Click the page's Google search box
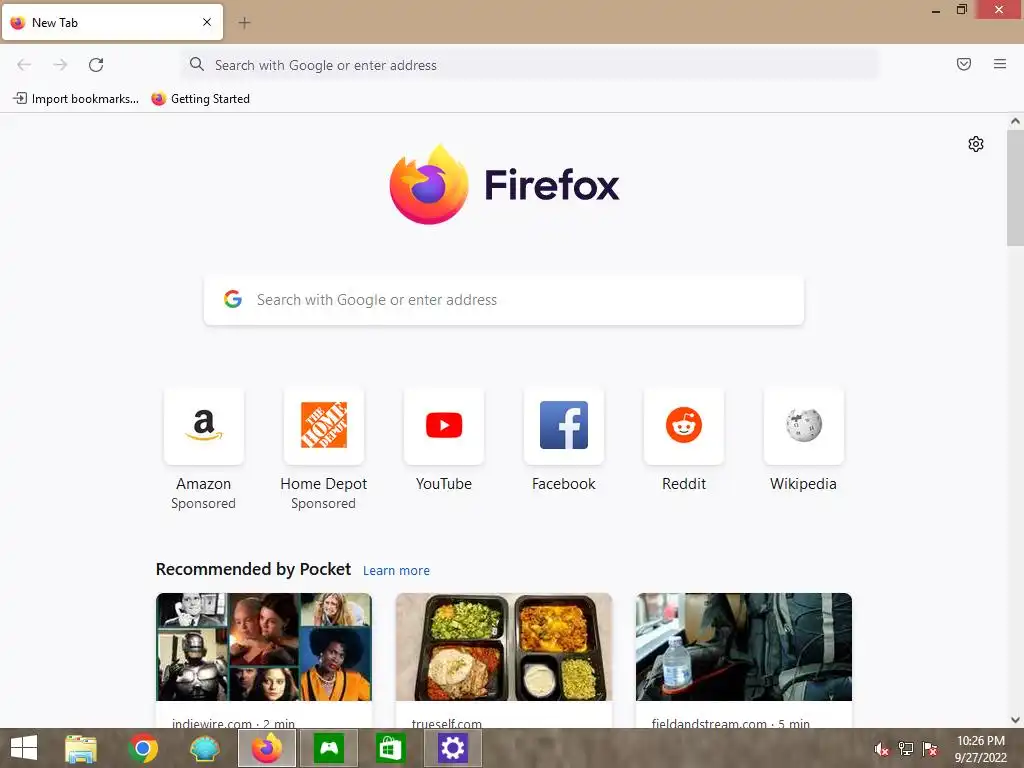This screenshot has height=768, width=1024. pos(504,300)
